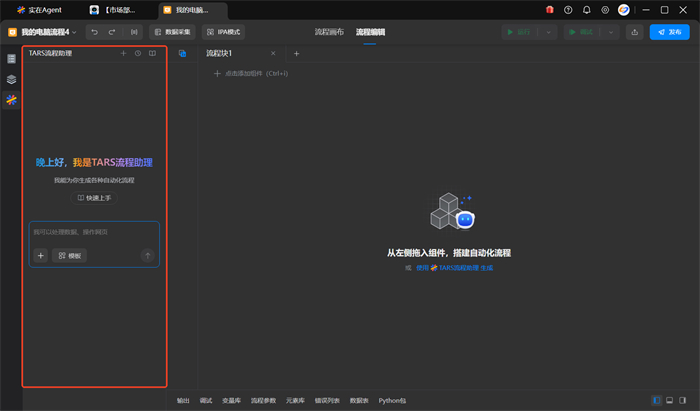This screenshot has width=700, height=411.
Task: Run the flow with 运行
Action: (519, 32)
